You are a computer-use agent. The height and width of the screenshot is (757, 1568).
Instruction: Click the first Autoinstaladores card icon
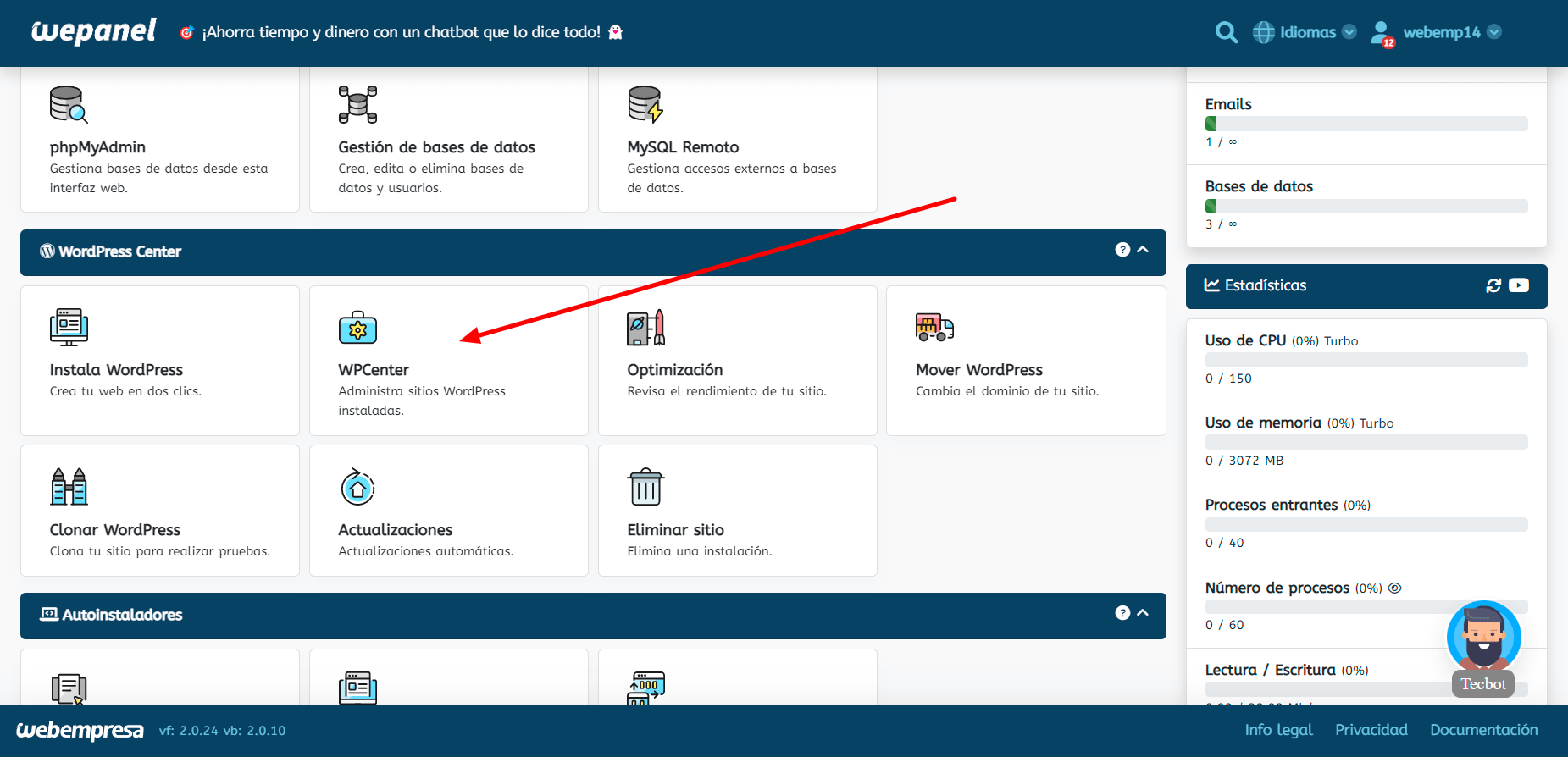[69, 688]
